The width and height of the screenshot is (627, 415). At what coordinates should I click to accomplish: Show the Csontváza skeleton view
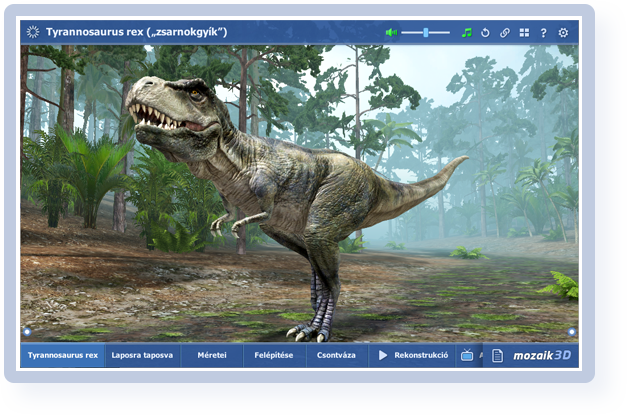pyautogui.click(x=336, y=355)
